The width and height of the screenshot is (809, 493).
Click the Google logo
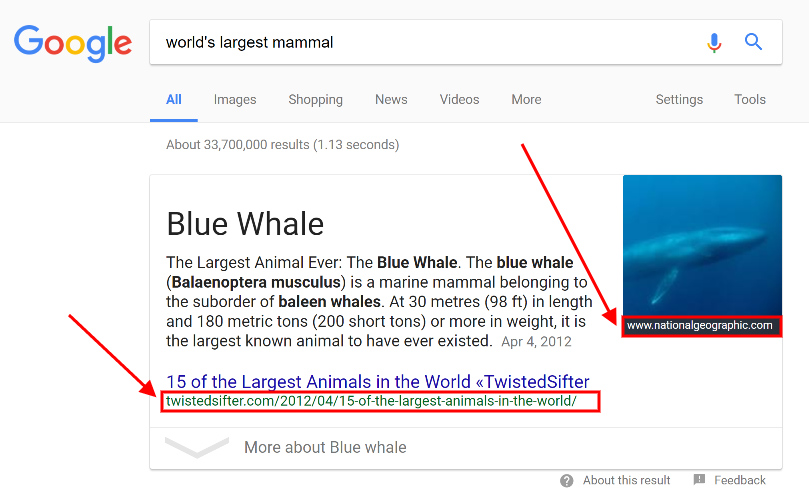pos(72,42)
